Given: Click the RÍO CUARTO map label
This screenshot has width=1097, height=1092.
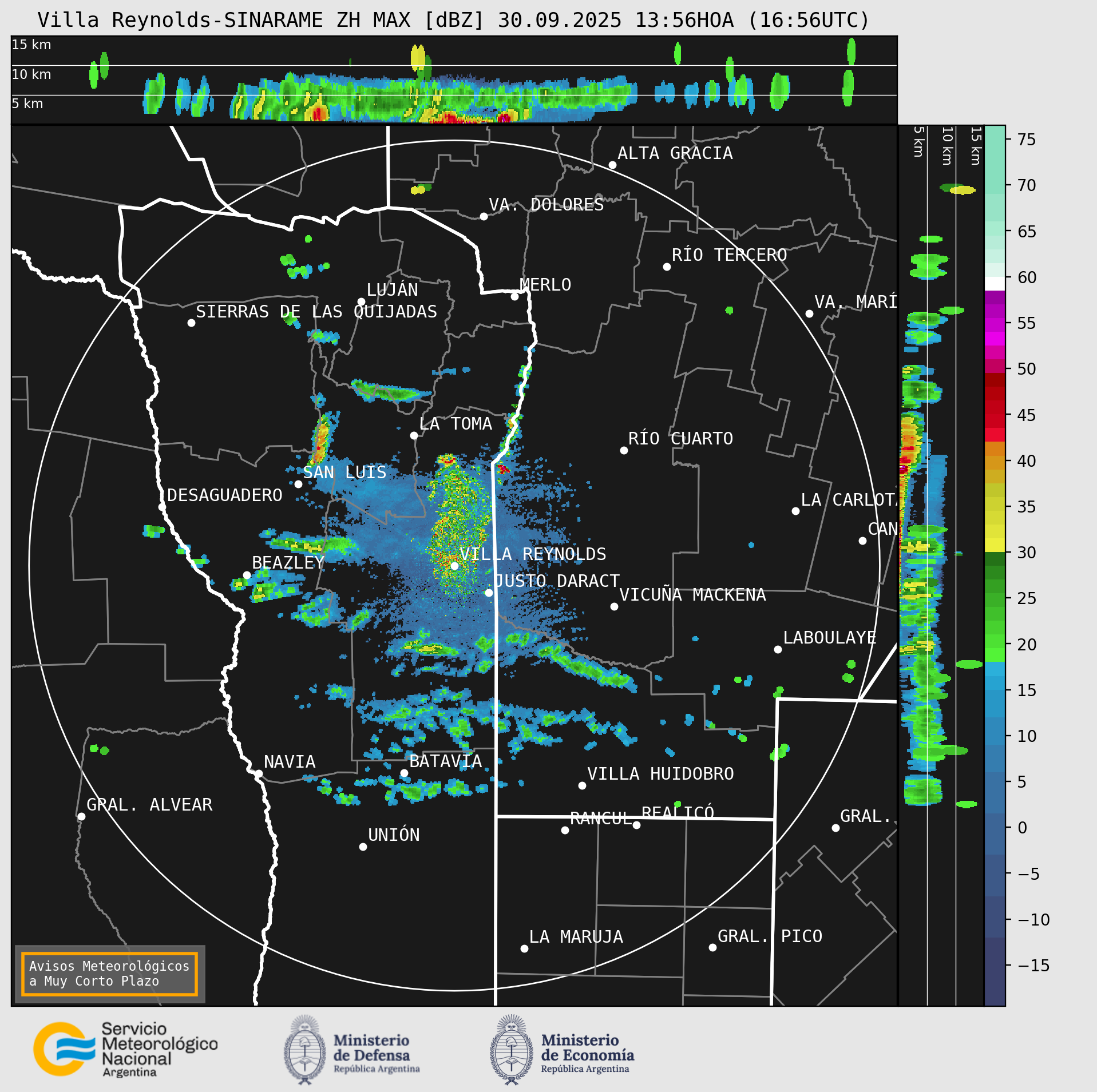Looking at the screenshot, I should 680,438.
